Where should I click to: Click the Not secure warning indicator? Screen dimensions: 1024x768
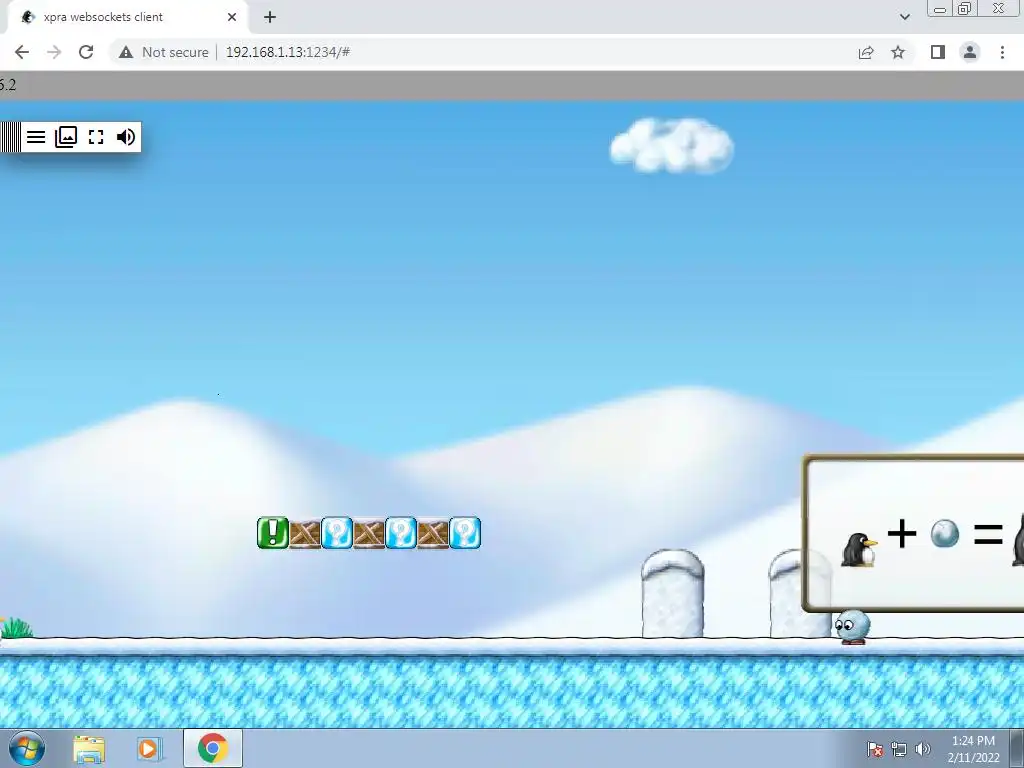pyautogui.click(x=164, y=52)
